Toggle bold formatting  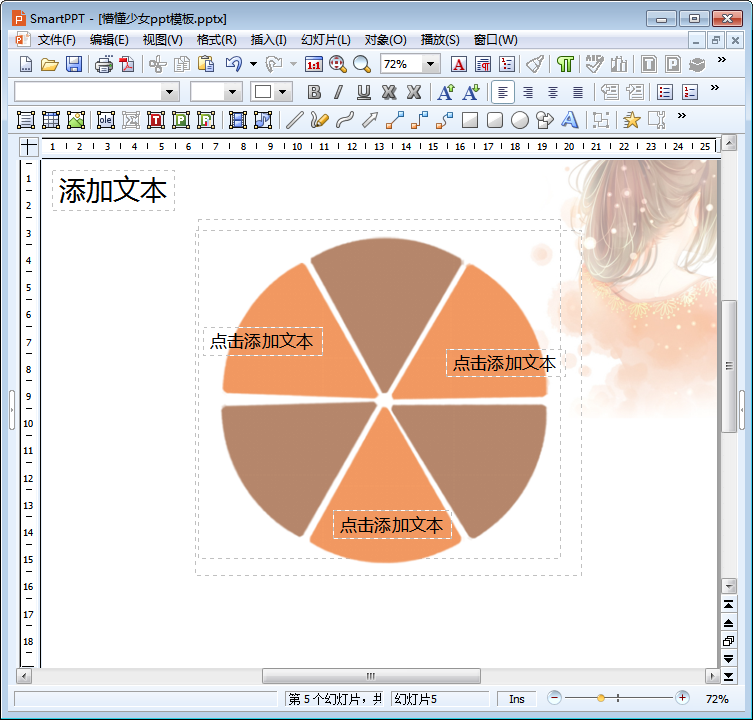[314, 92]
